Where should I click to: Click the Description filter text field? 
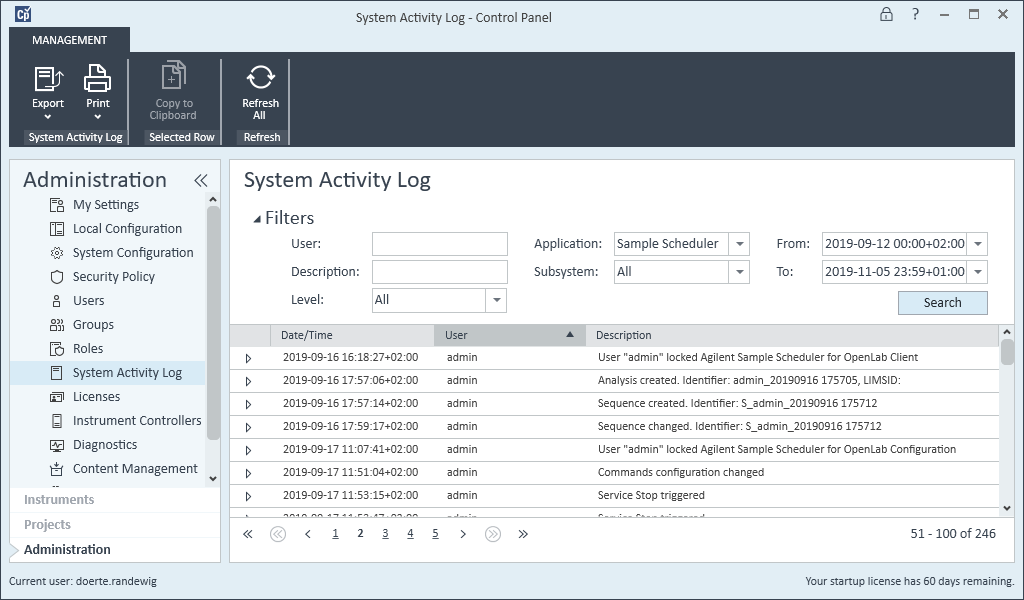[439, 272]
